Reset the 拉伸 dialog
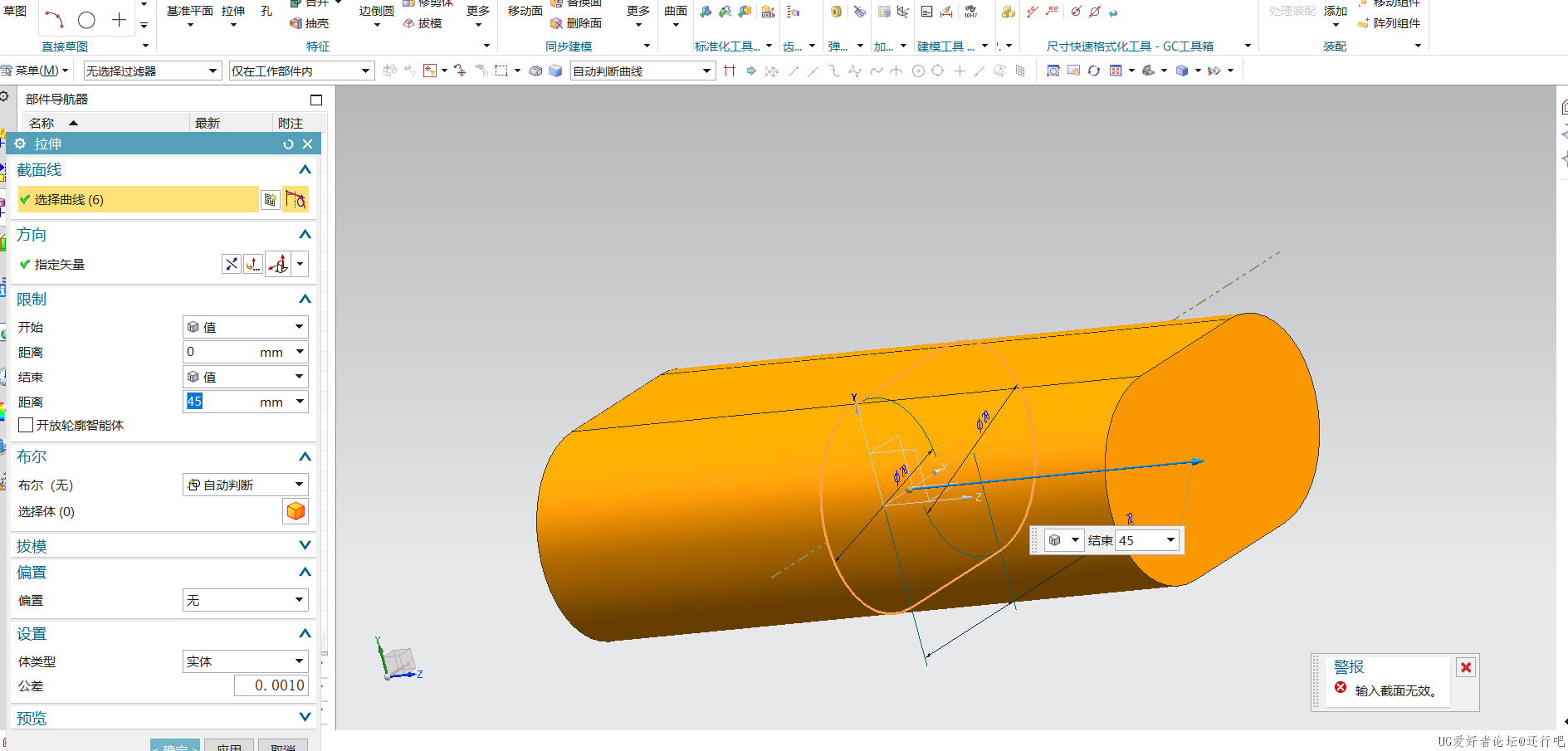This screenshot has height=751, width=1568. (288, 144)
